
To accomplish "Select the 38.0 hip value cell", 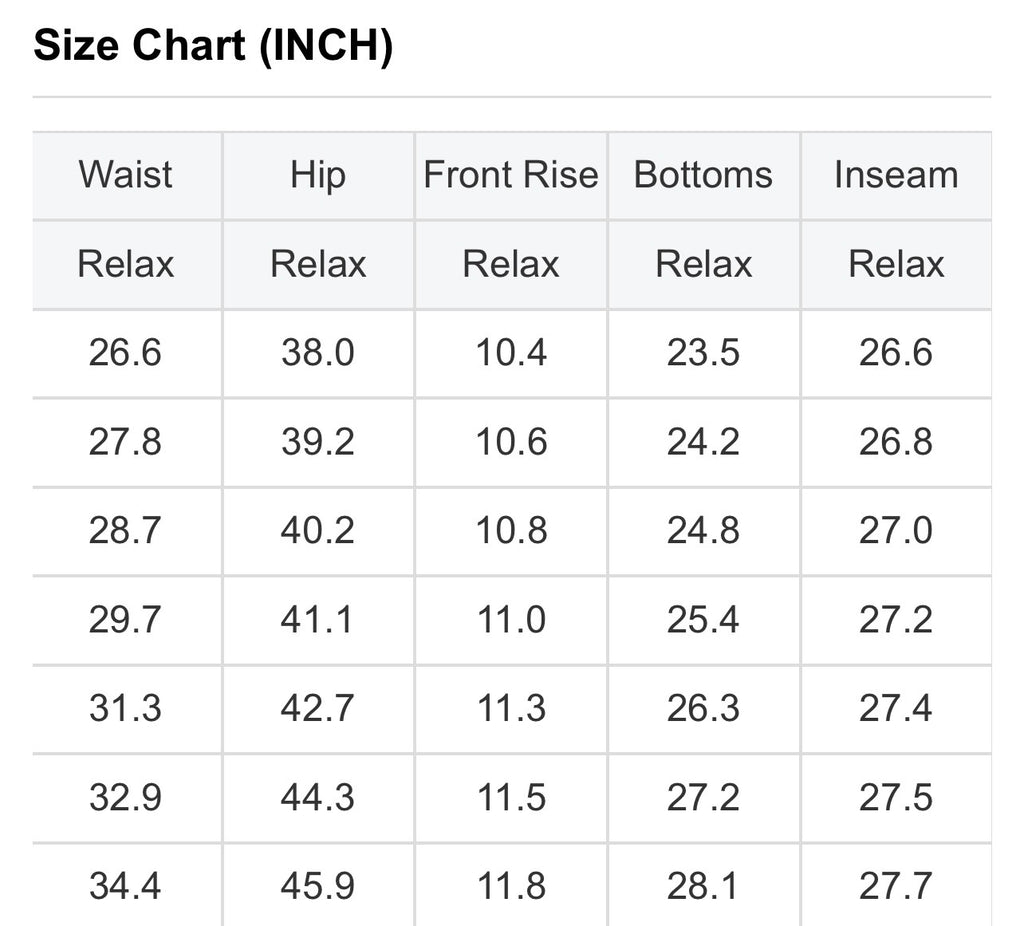I will [318, 353].
